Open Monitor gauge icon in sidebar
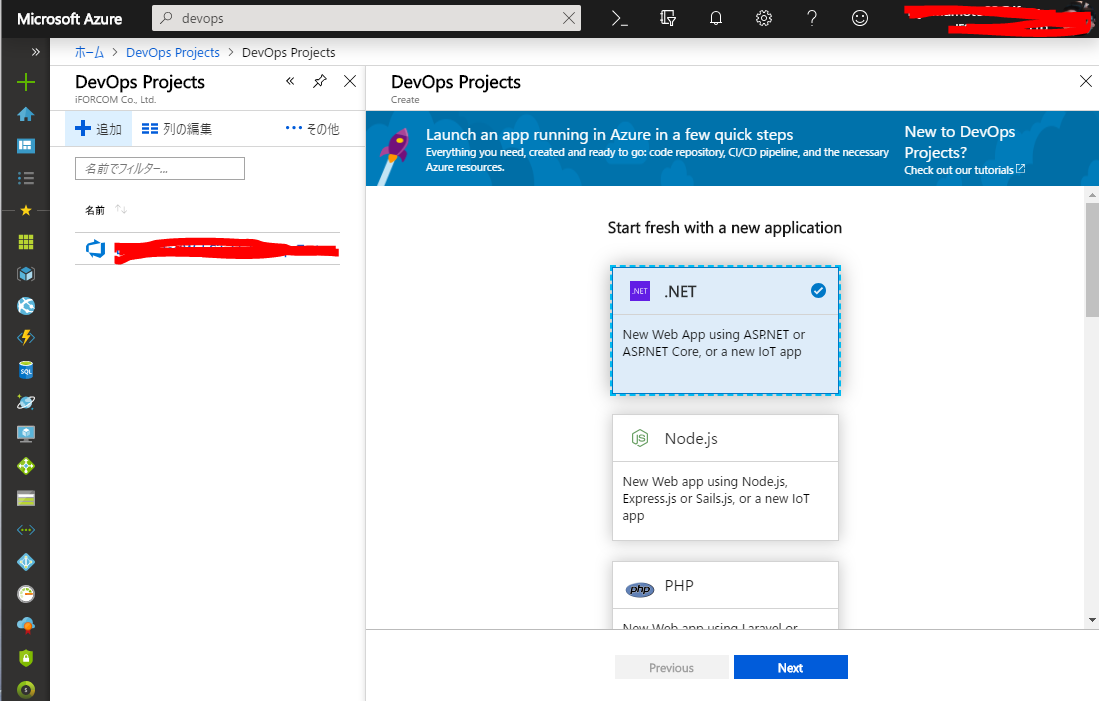This screenshot has height=701, width=1099. 26,594
